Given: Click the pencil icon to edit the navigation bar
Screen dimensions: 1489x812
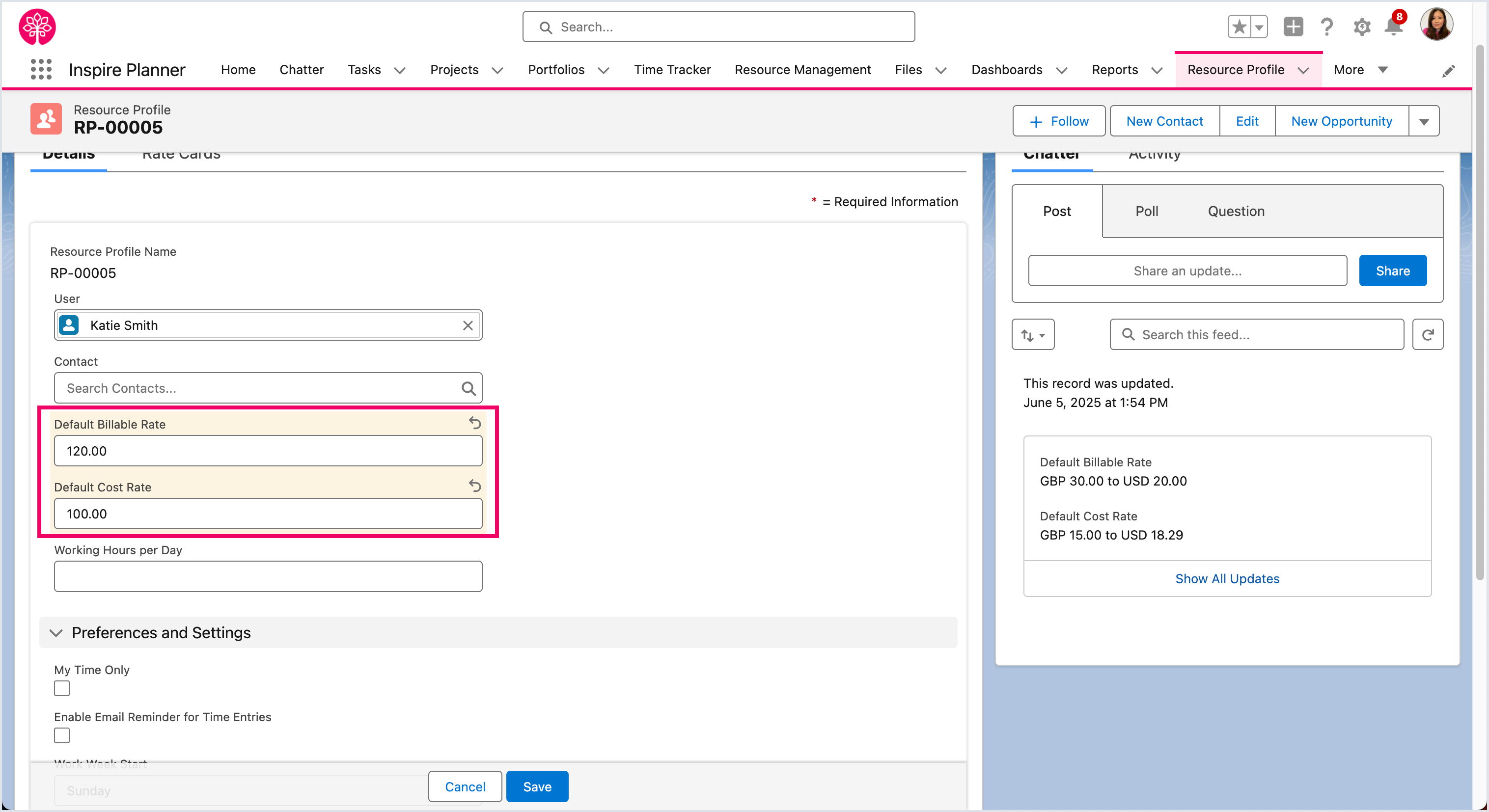Looking at the screenshot, I should pos(1448,71).
